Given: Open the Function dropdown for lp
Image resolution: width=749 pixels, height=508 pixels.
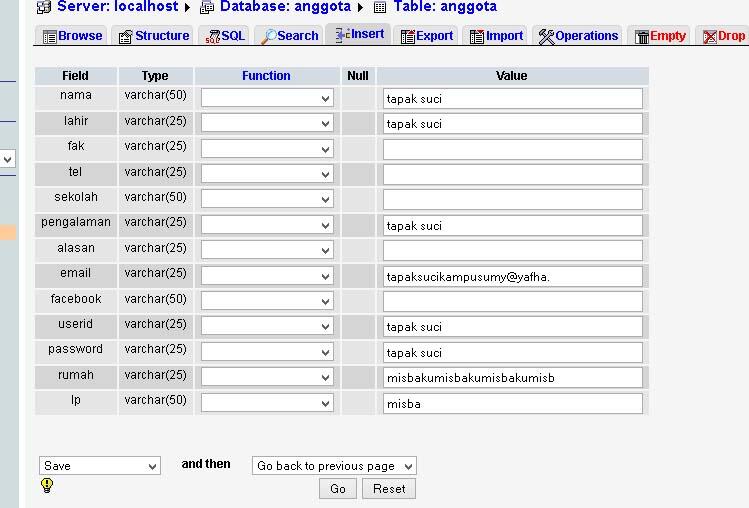Looking at the screenshot, I should tap(267, 403).
